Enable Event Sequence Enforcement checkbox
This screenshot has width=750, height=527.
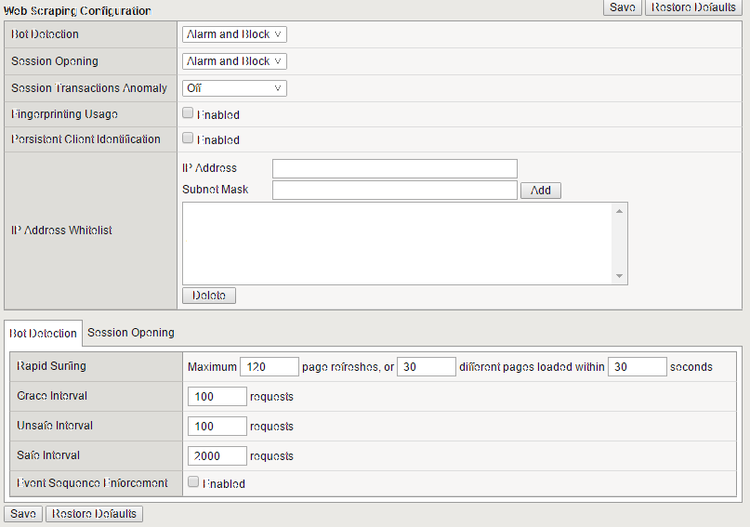193,483
